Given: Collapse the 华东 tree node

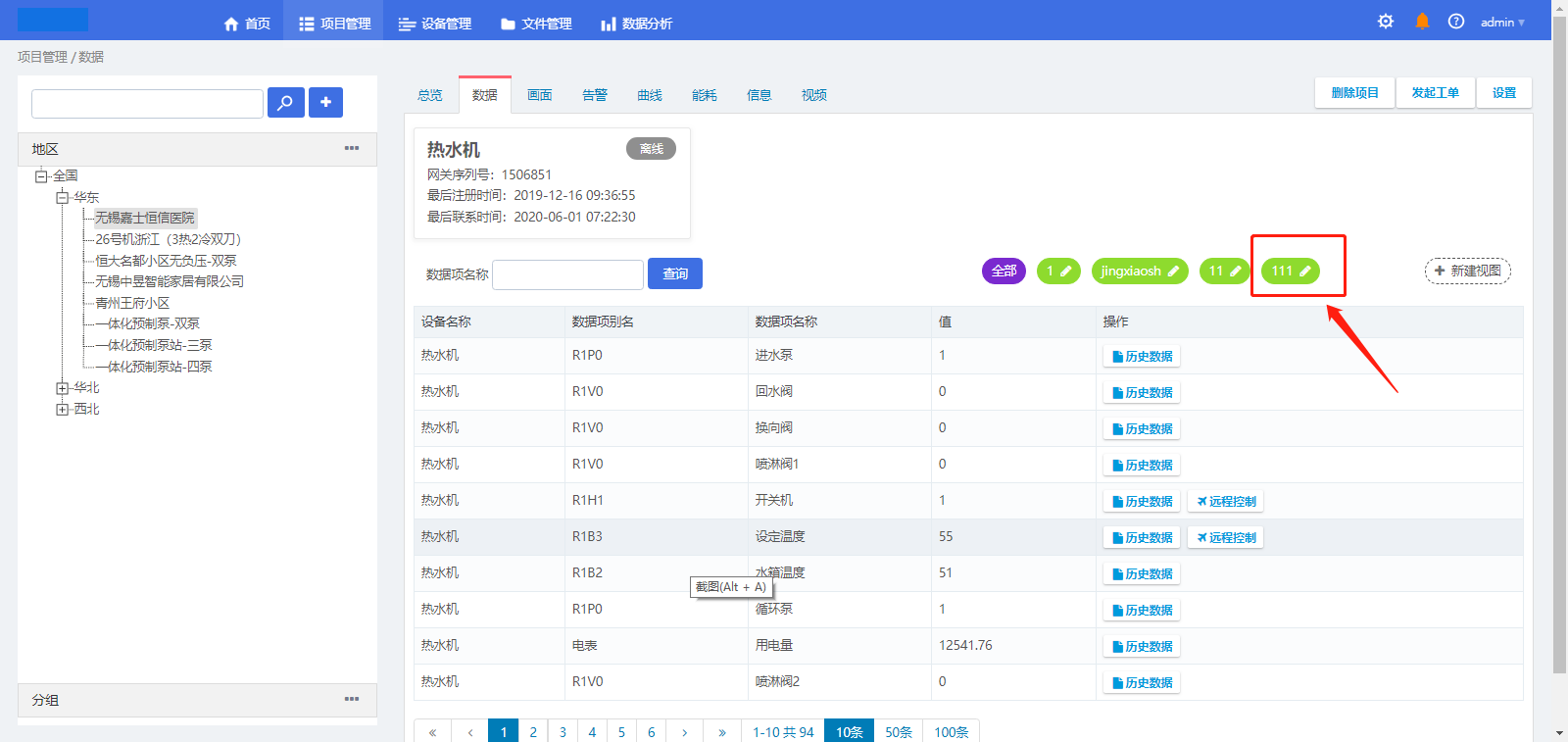Looking at the screenshot, I should tap(63, 197).
